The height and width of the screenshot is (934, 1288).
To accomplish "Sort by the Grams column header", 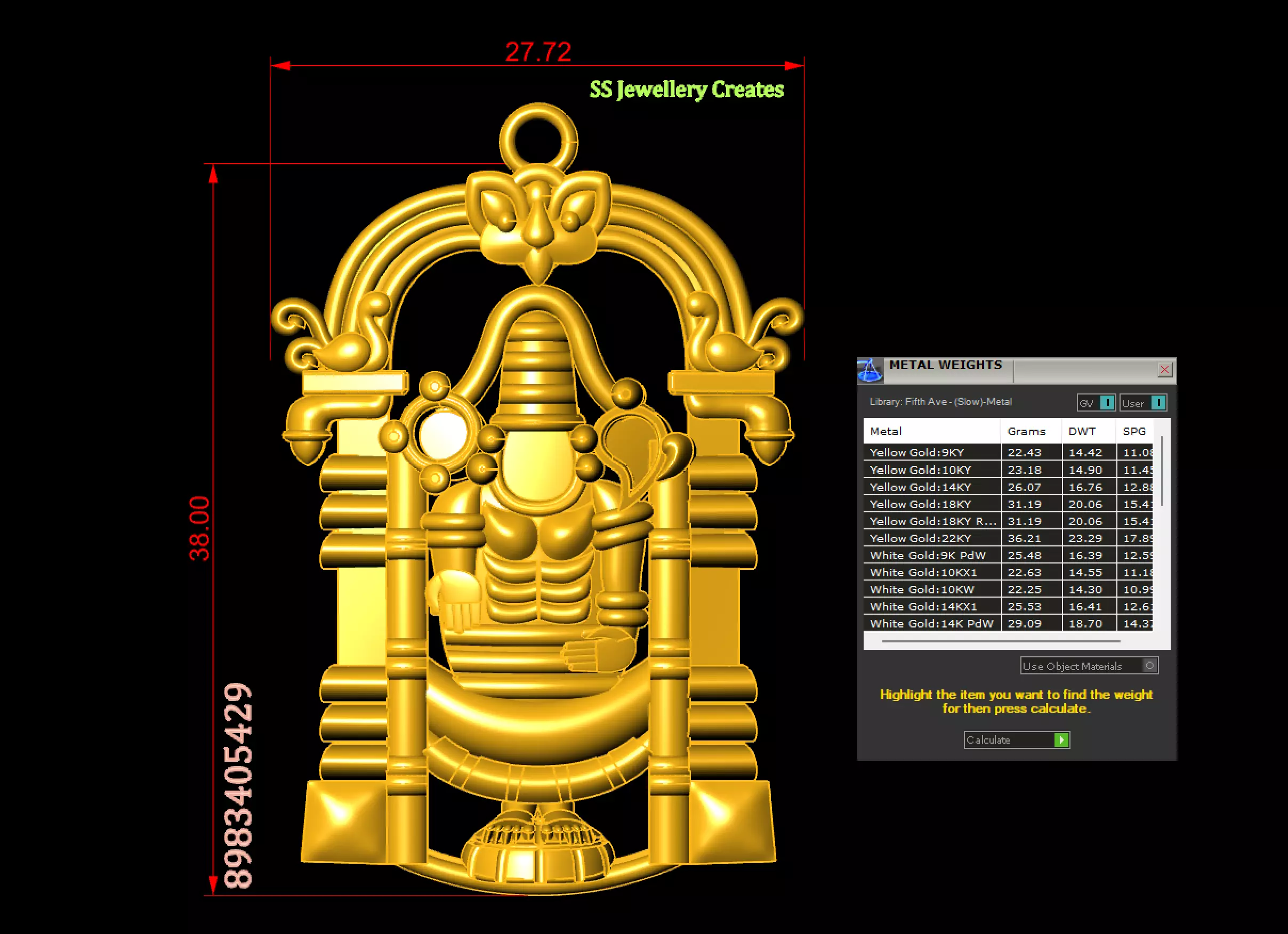I will 1031,431.
